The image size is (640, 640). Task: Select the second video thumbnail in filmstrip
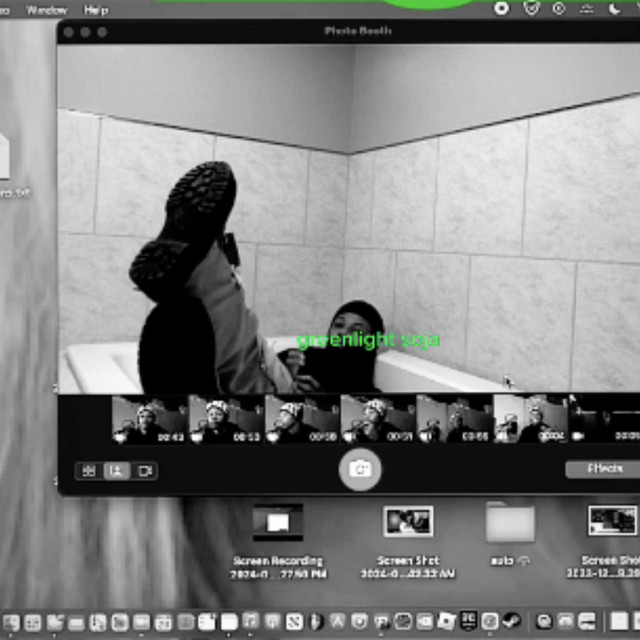(226, 419)
